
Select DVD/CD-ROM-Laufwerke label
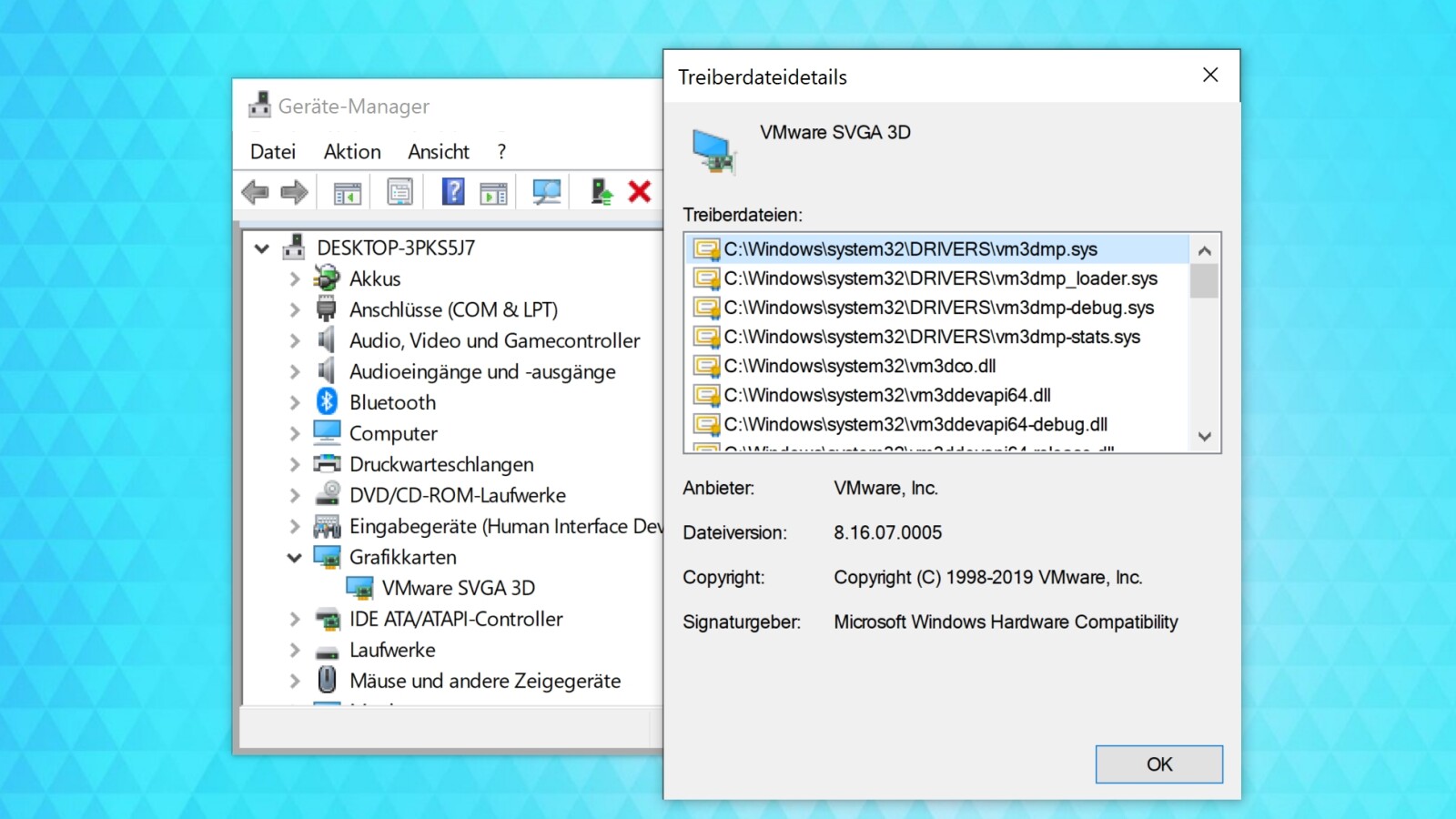click(x=458, y=495)
